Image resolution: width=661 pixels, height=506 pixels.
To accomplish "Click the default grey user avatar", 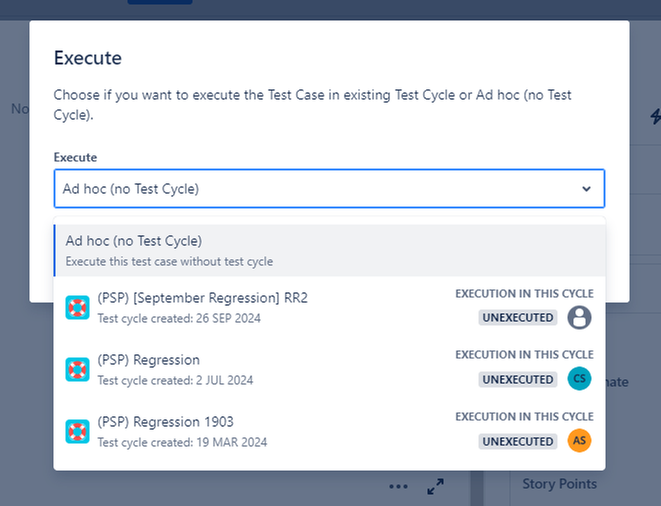I will 579,317.
